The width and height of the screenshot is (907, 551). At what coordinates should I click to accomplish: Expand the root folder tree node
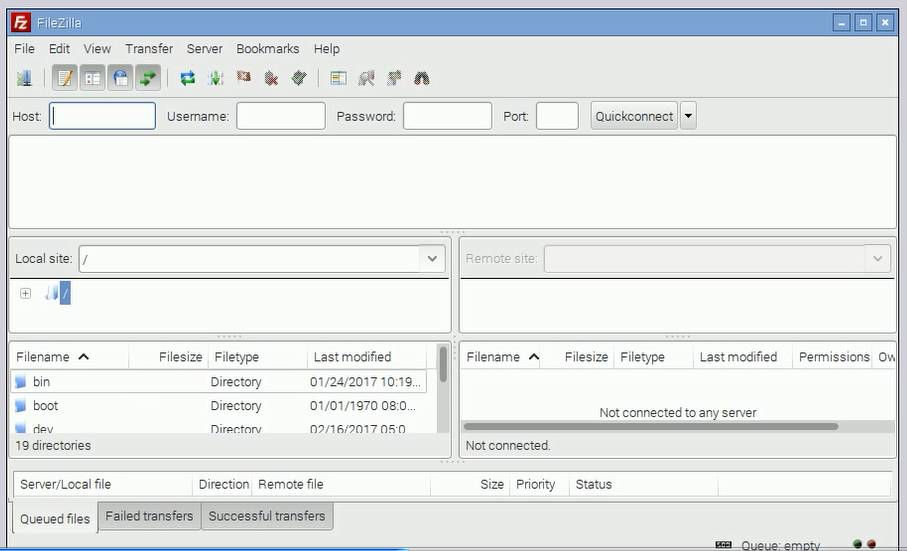[x=25, y=293]
